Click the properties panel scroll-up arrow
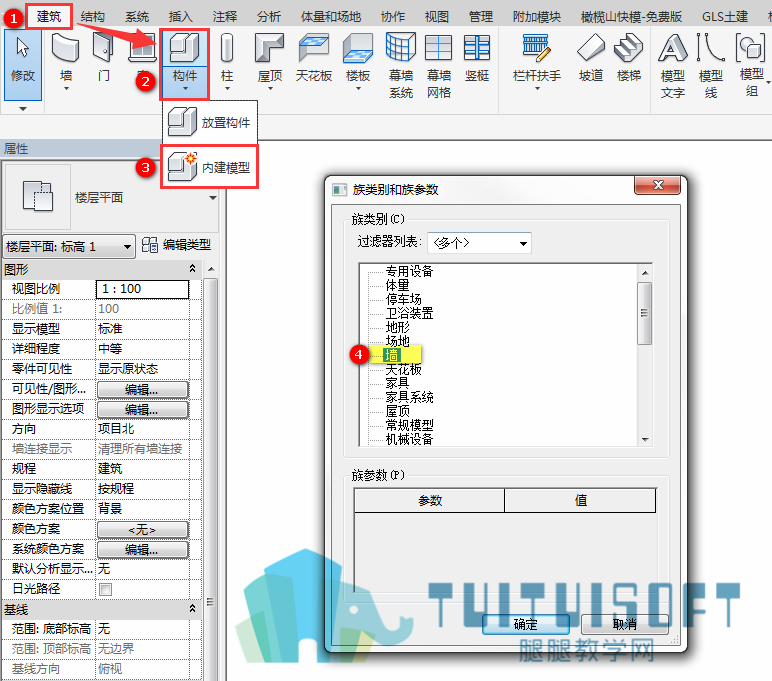Viewport: 772px width, 681px height. [x=211, y=269]
